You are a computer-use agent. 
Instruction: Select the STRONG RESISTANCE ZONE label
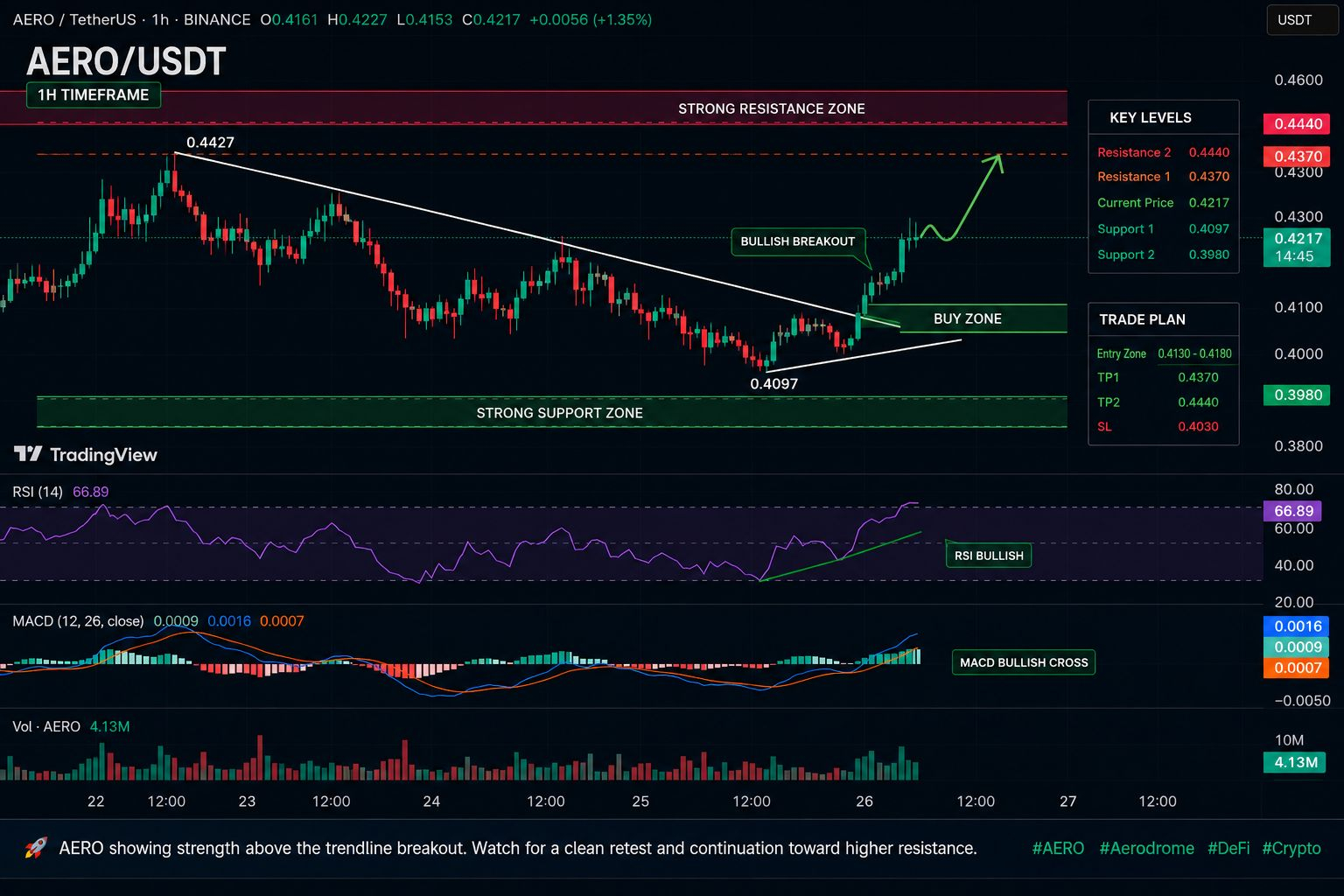[x=772, y=108]
